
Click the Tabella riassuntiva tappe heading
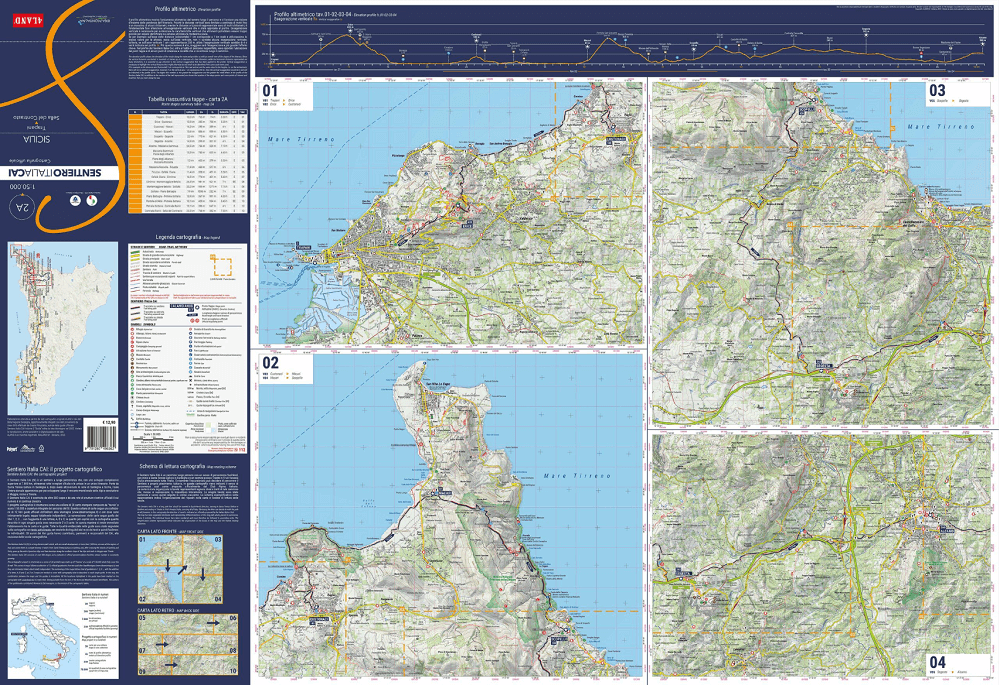click(x=188, y=100)
